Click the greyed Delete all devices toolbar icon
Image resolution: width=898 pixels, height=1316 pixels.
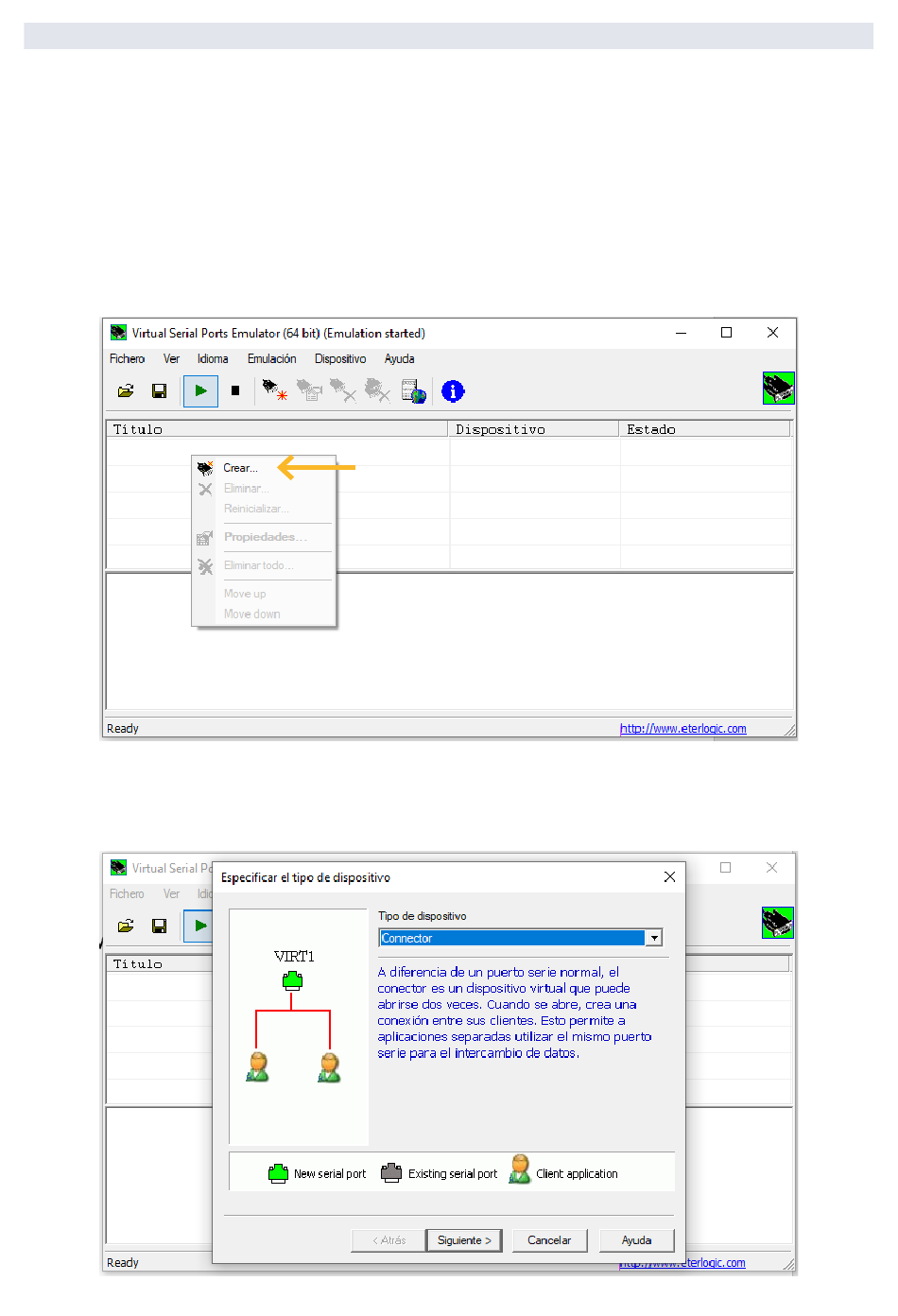377,391
